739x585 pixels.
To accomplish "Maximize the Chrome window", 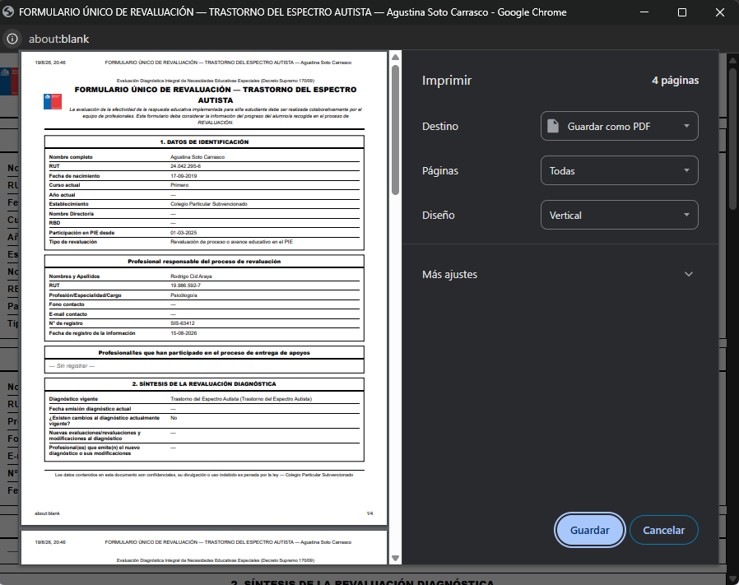I will click(682, 12).
